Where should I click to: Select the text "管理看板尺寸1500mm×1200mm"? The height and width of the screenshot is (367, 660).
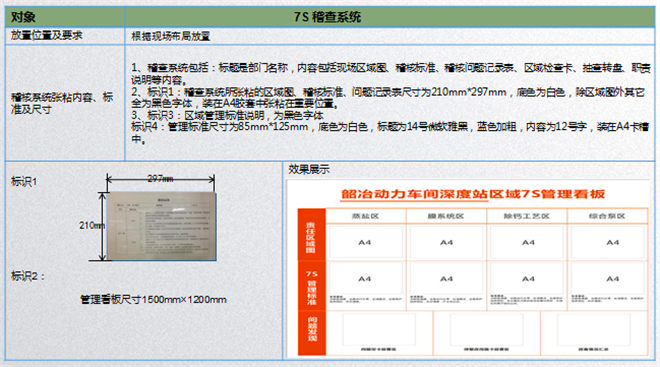point(153,300)
